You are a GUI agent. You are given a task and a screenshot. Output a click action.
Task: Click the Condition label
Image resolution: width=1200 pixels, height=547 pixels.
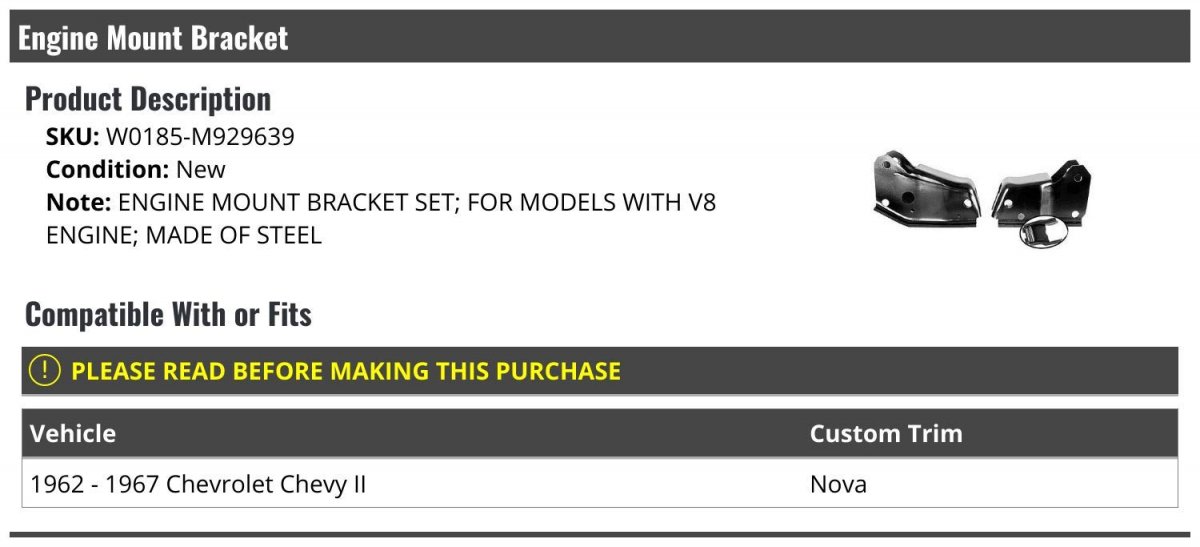[108, 169]
